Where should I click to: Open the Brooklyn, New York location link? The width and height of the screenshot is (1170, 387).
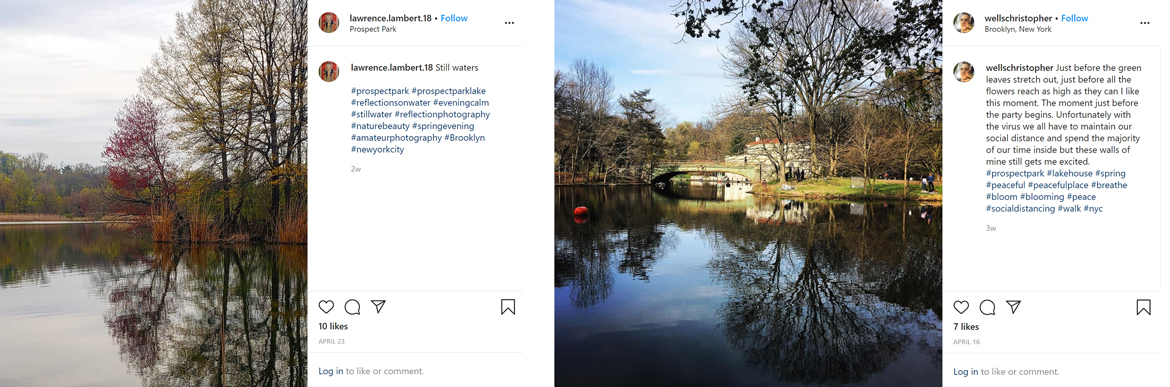click(1018, 29)
